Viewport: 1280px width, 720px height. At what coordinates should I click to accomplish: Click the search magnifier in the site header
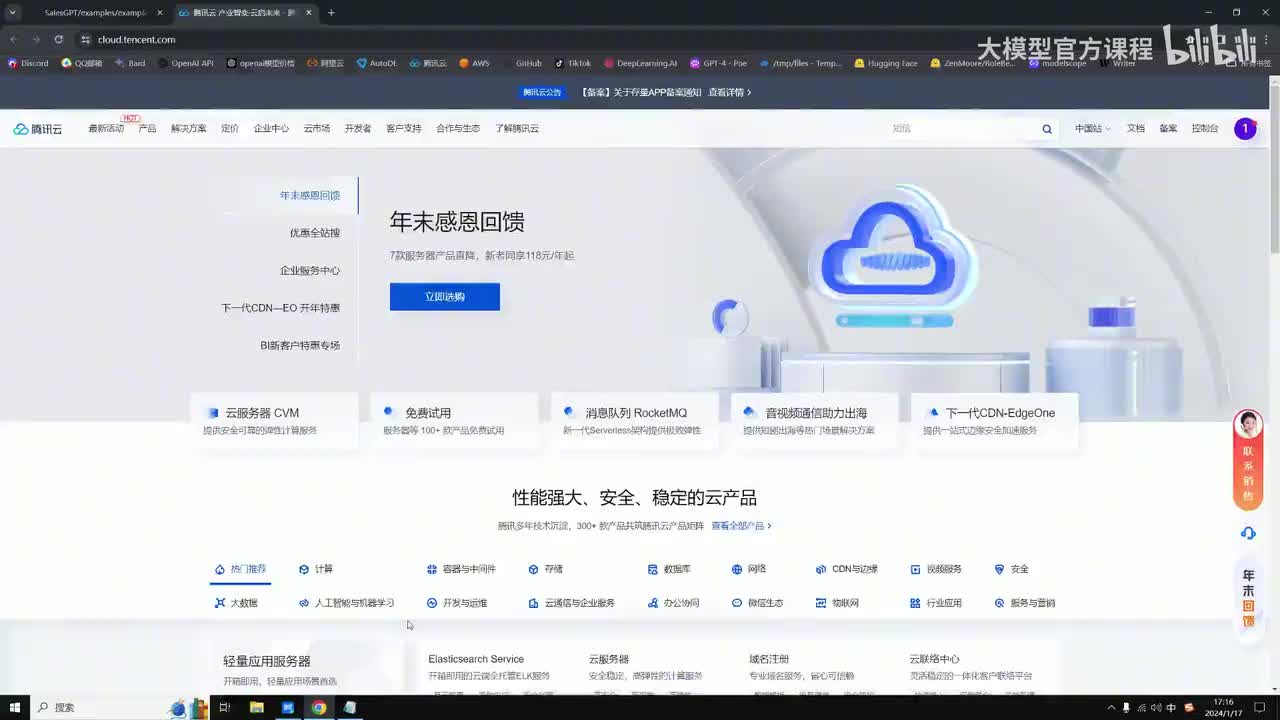(x=1047, y=129)
